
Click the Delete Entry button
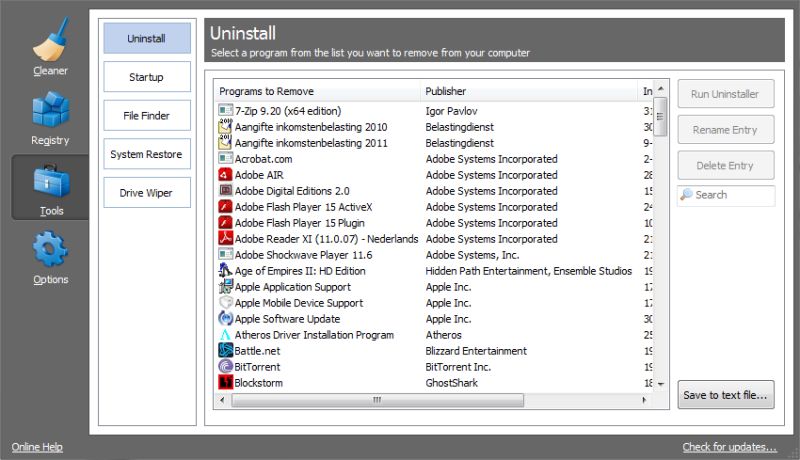pyautogui.click(x=726, y=165)
